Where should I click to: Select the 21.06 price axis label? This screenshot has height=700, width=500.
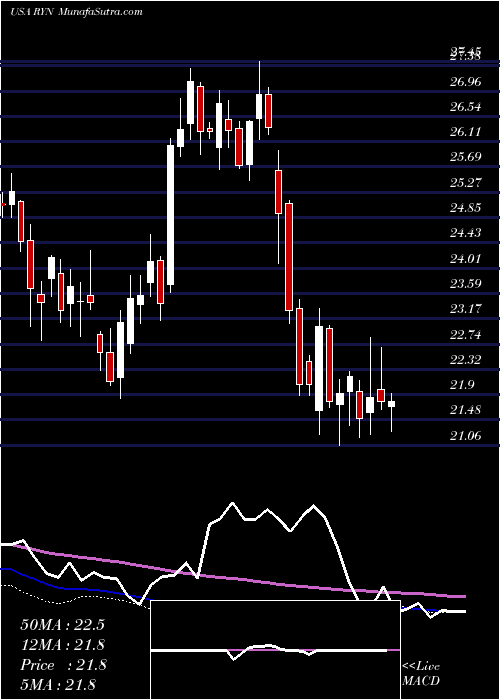(465, 435)
